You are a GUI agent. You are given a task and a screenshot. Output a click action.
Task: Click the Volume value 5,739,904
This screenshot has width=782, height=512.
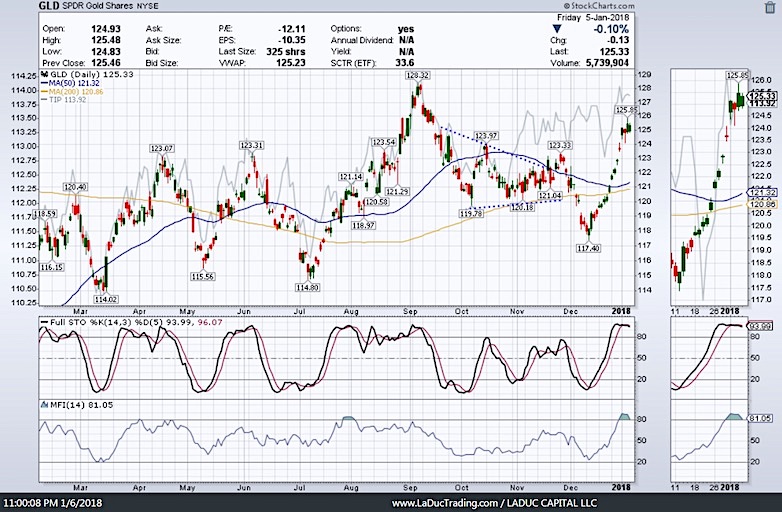(606, 63)
